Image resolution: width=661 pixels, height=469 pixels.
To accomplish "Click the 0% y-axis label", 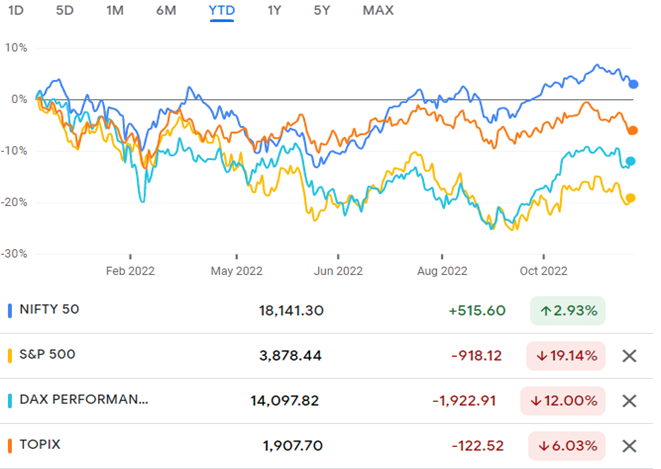I will pos(19,99).
